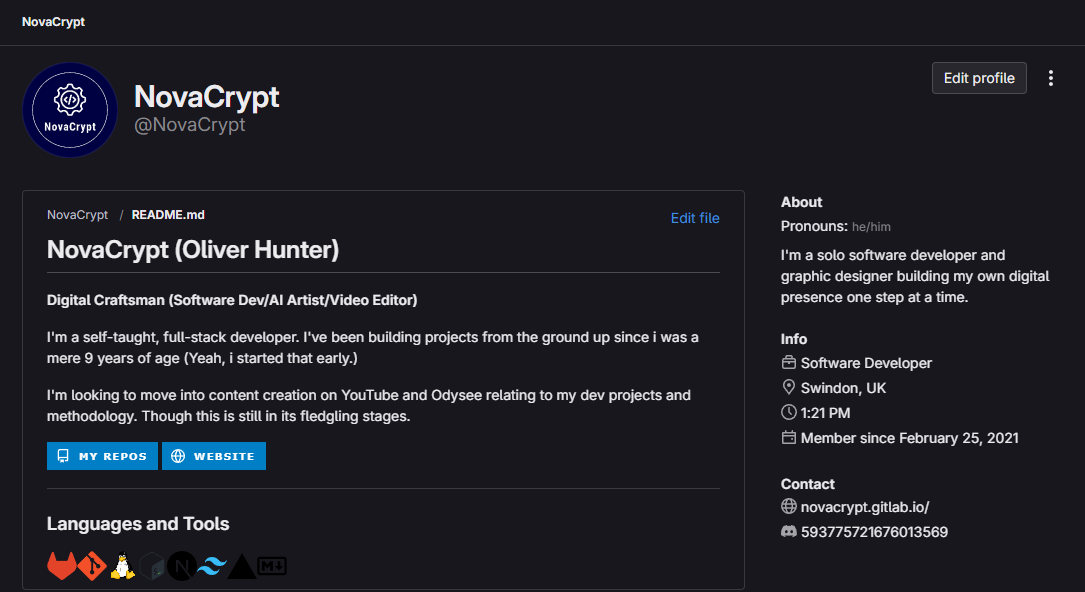Select the GitLab icon under Languages and Tools
The image size is (1085, 592).
pyautogui.click(x=60, y=565)
